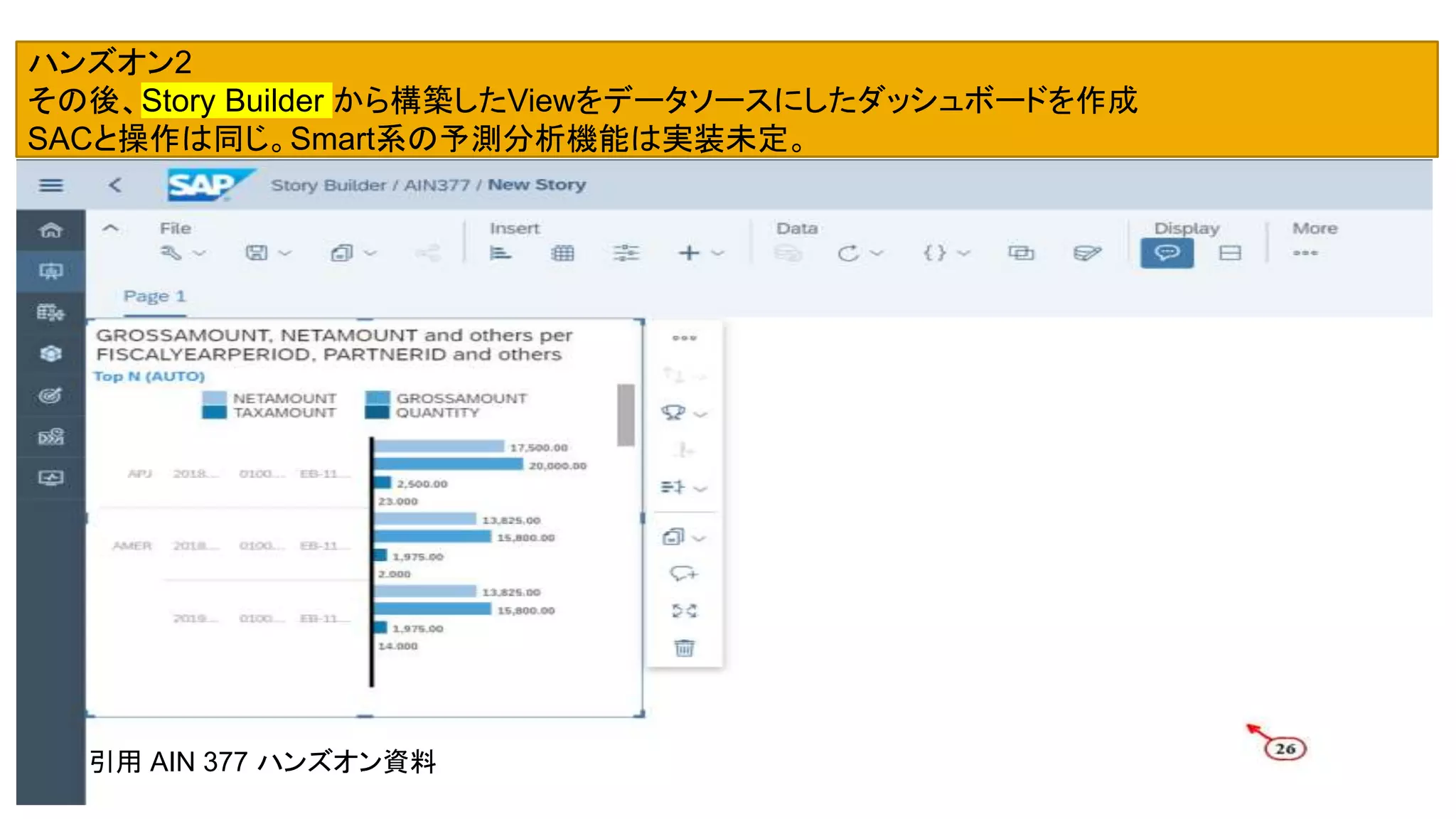Viewport: 1456px width, 819px height.
Task: Open the Story Builder sidebar icon
Action: (x=50, y=271)
